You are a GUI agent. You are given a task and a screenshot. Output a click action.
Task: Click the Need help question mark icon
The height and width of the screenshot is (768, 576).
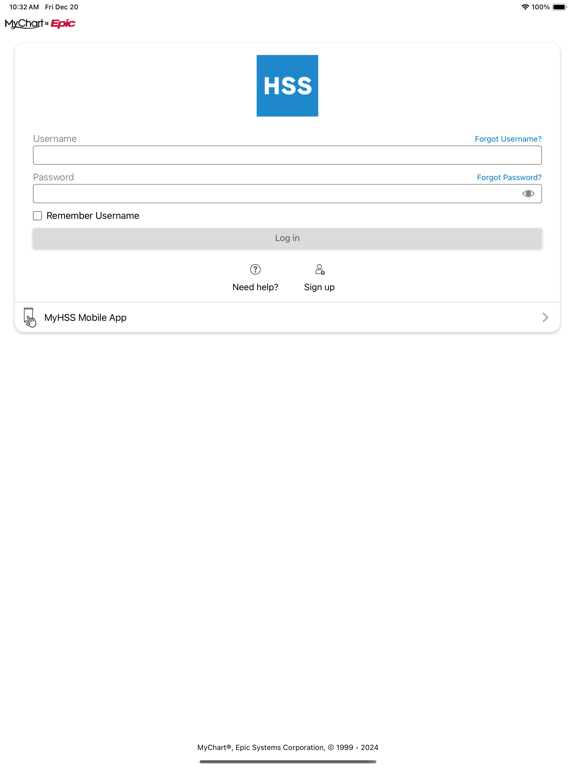point(255,269)
